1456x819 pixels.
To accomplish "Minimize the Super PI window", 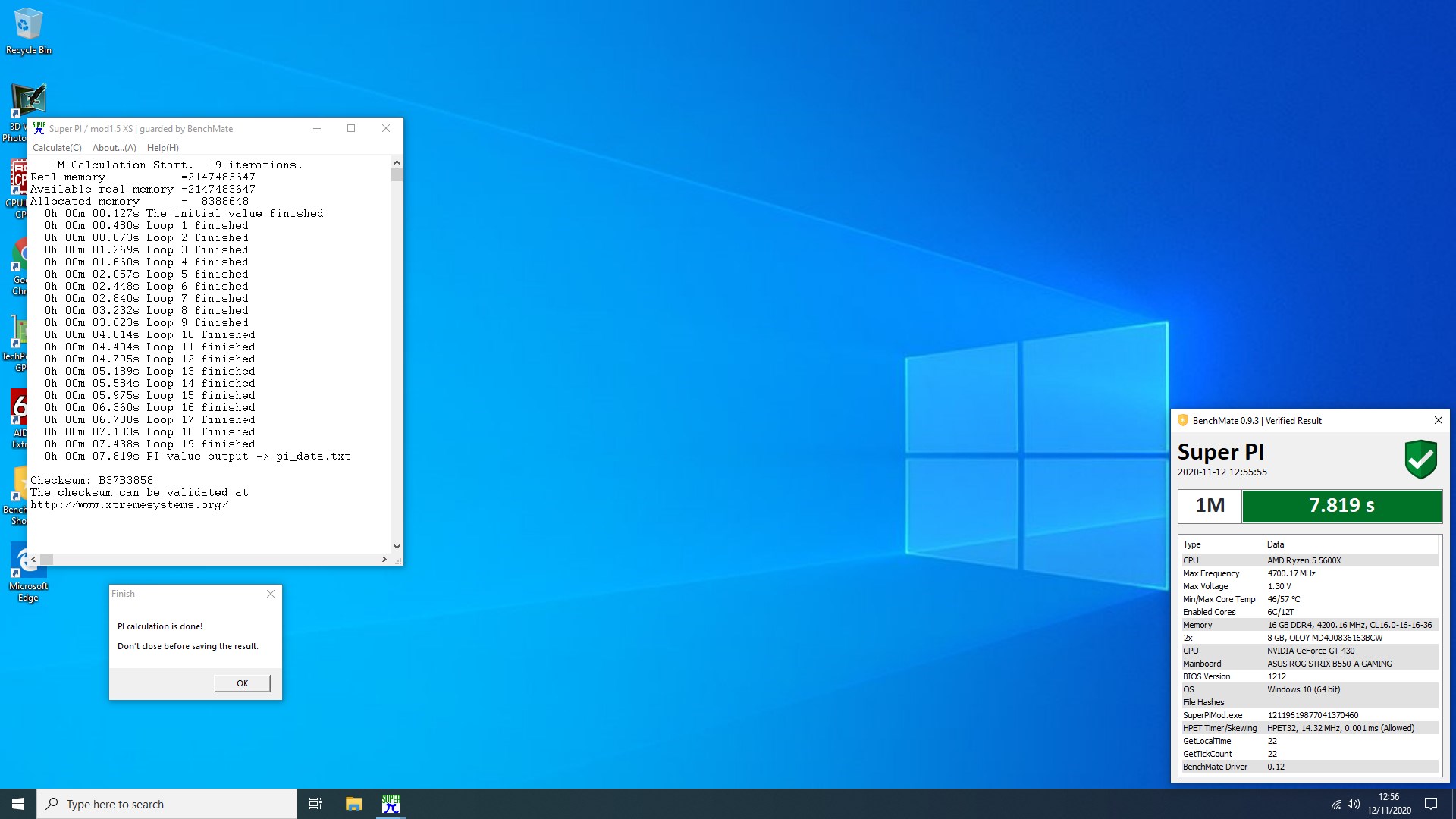I will pos(317,128).
